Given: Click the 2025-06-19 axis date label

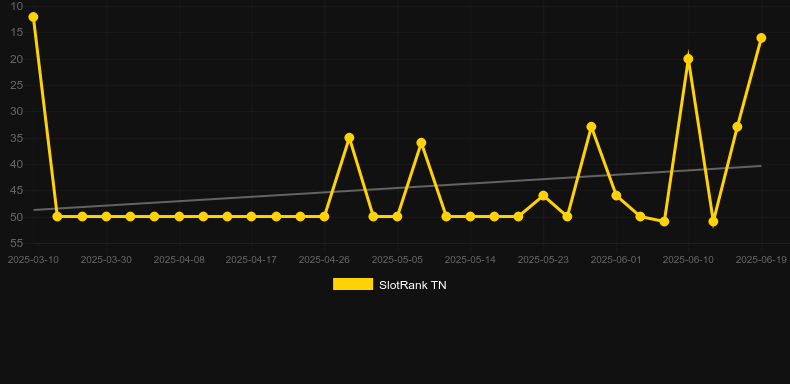Looking at the screenshot, I should 761,260.
